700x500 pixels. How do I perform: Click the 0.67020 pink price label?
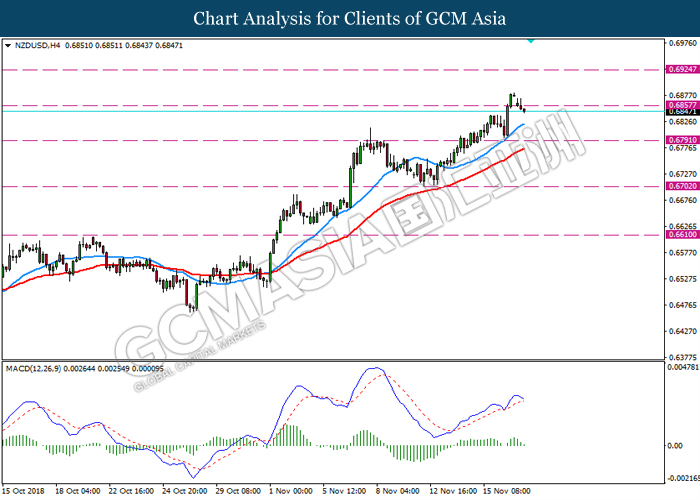(683, 186)
